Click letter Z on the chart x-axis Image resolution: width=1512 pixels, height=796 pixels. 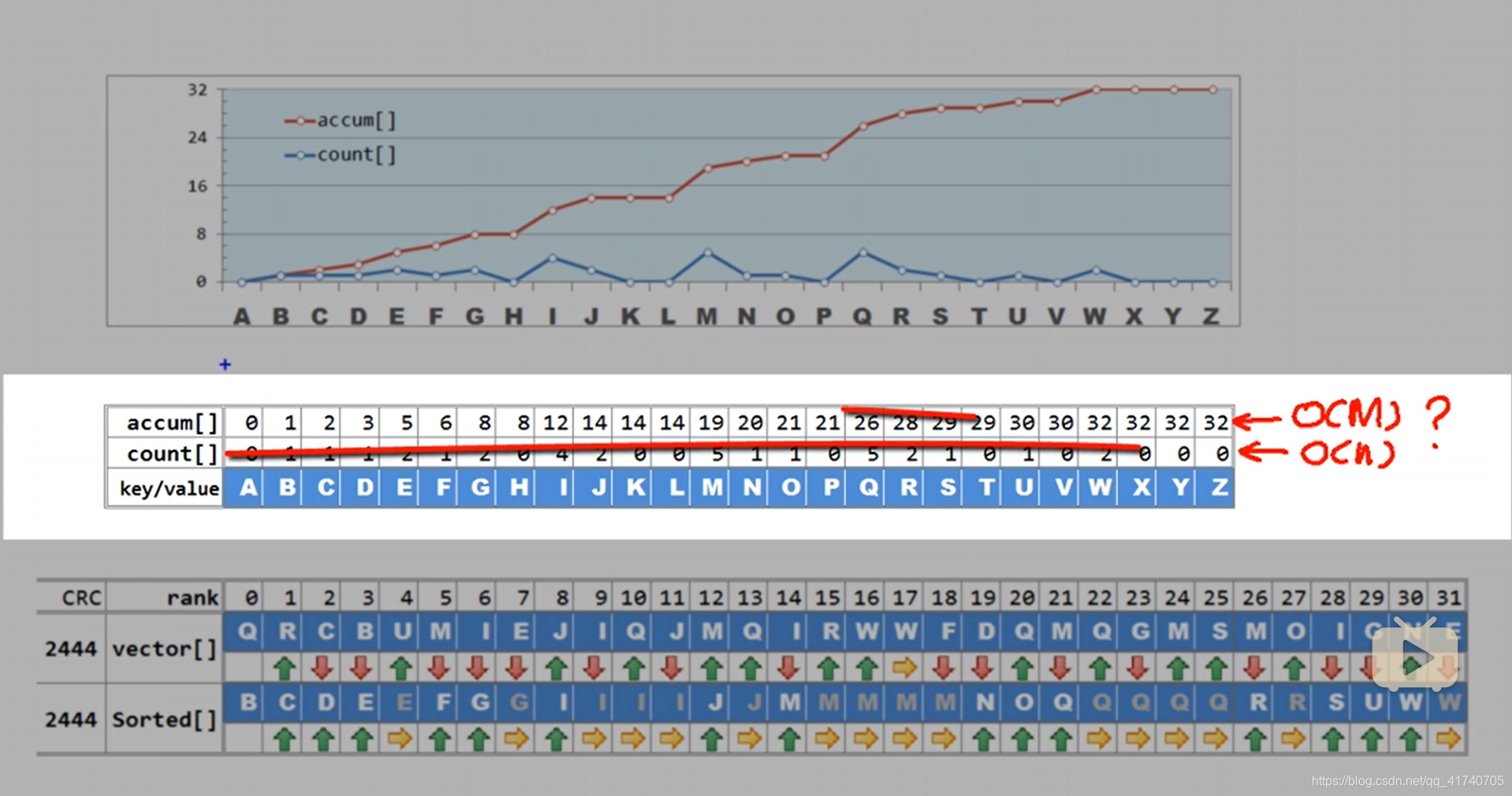(x=1211, y=316)
